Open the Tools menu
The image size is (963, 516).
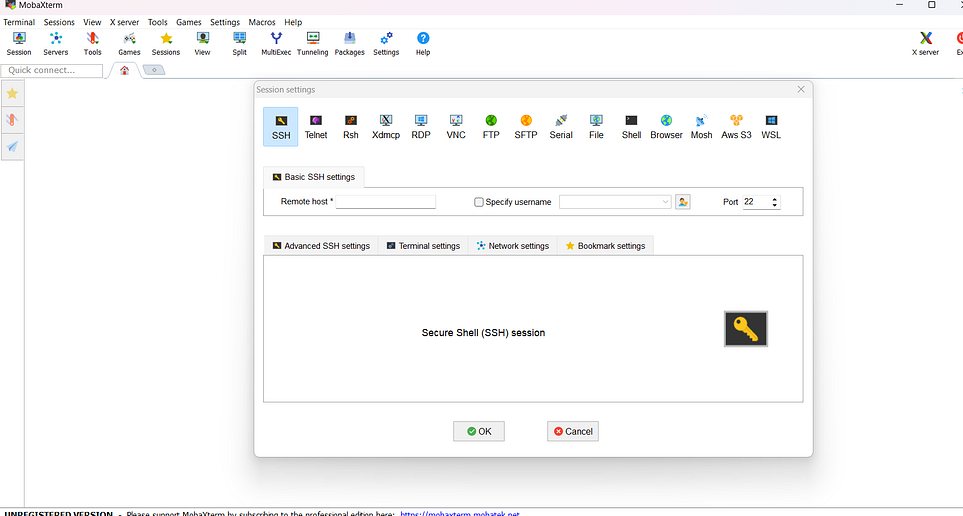157,22
